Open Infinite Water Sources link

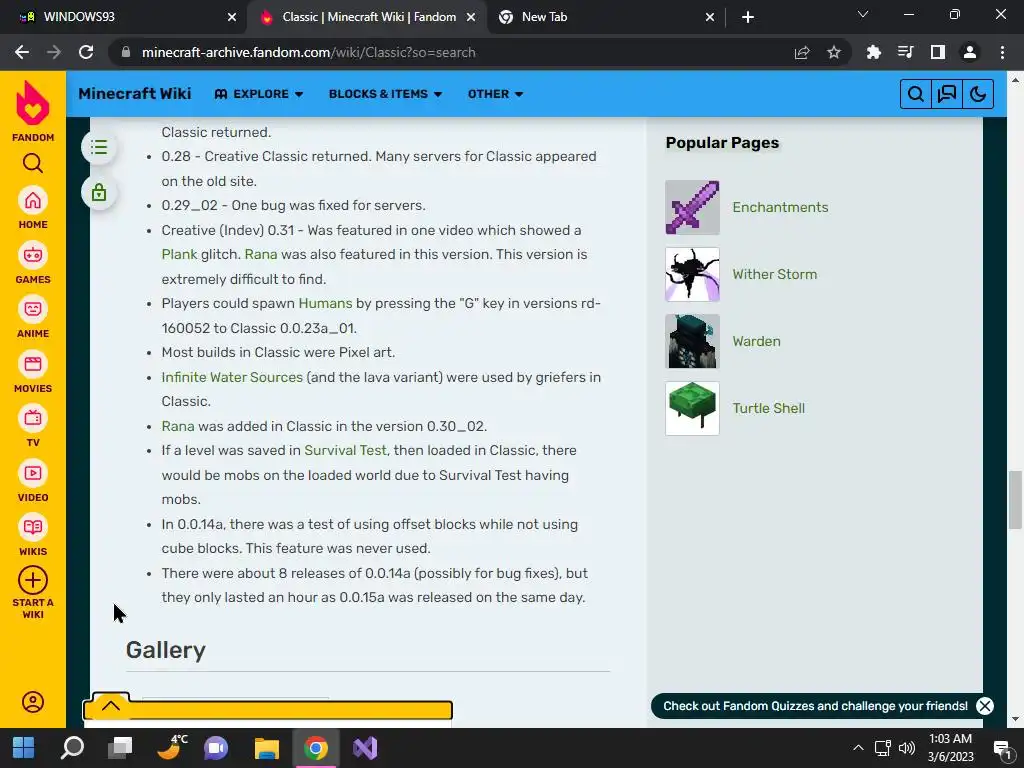click(232, 377)
